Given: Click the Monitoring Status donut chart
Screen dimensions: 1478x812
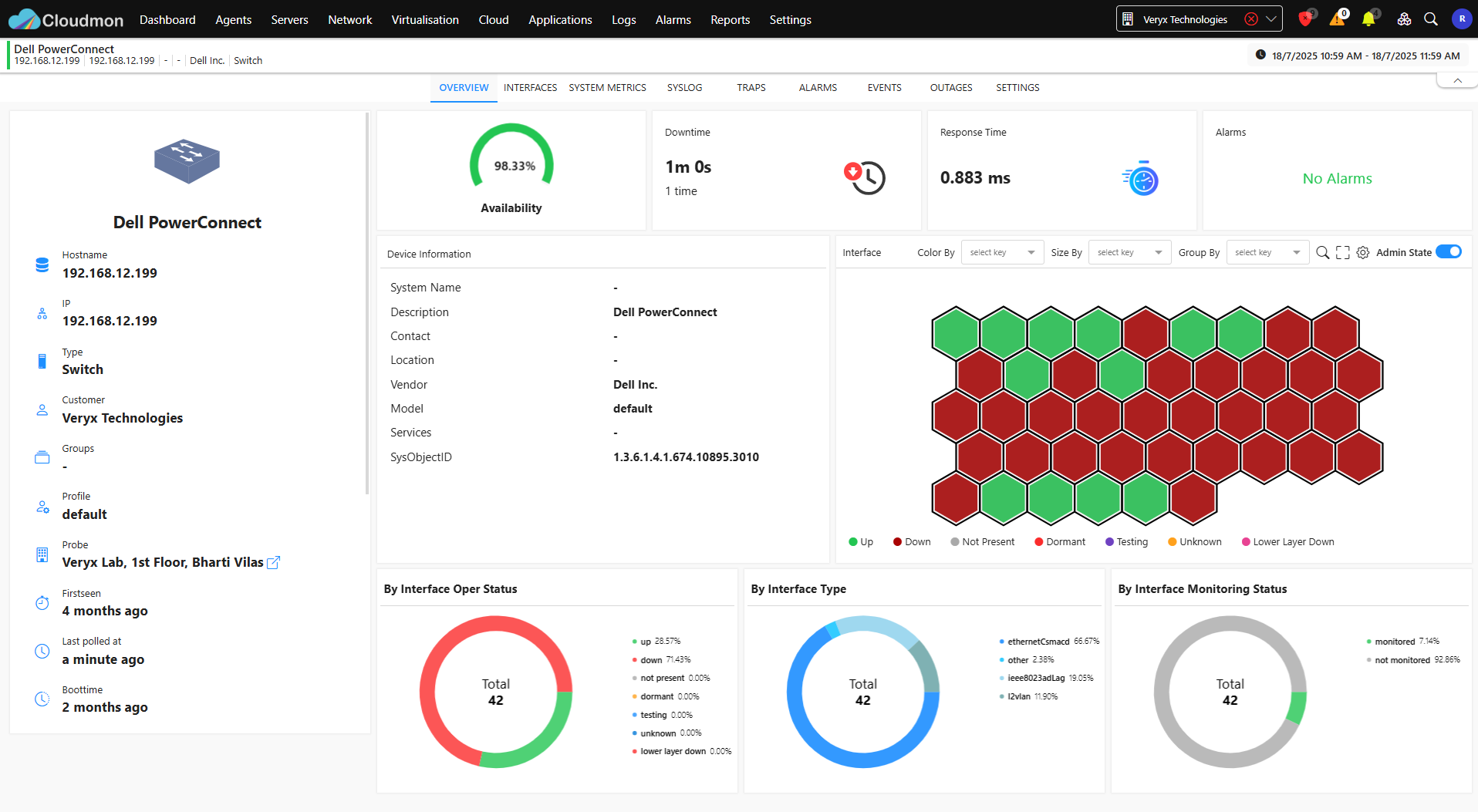Looking at the screenshot, I should (1230, 692).
